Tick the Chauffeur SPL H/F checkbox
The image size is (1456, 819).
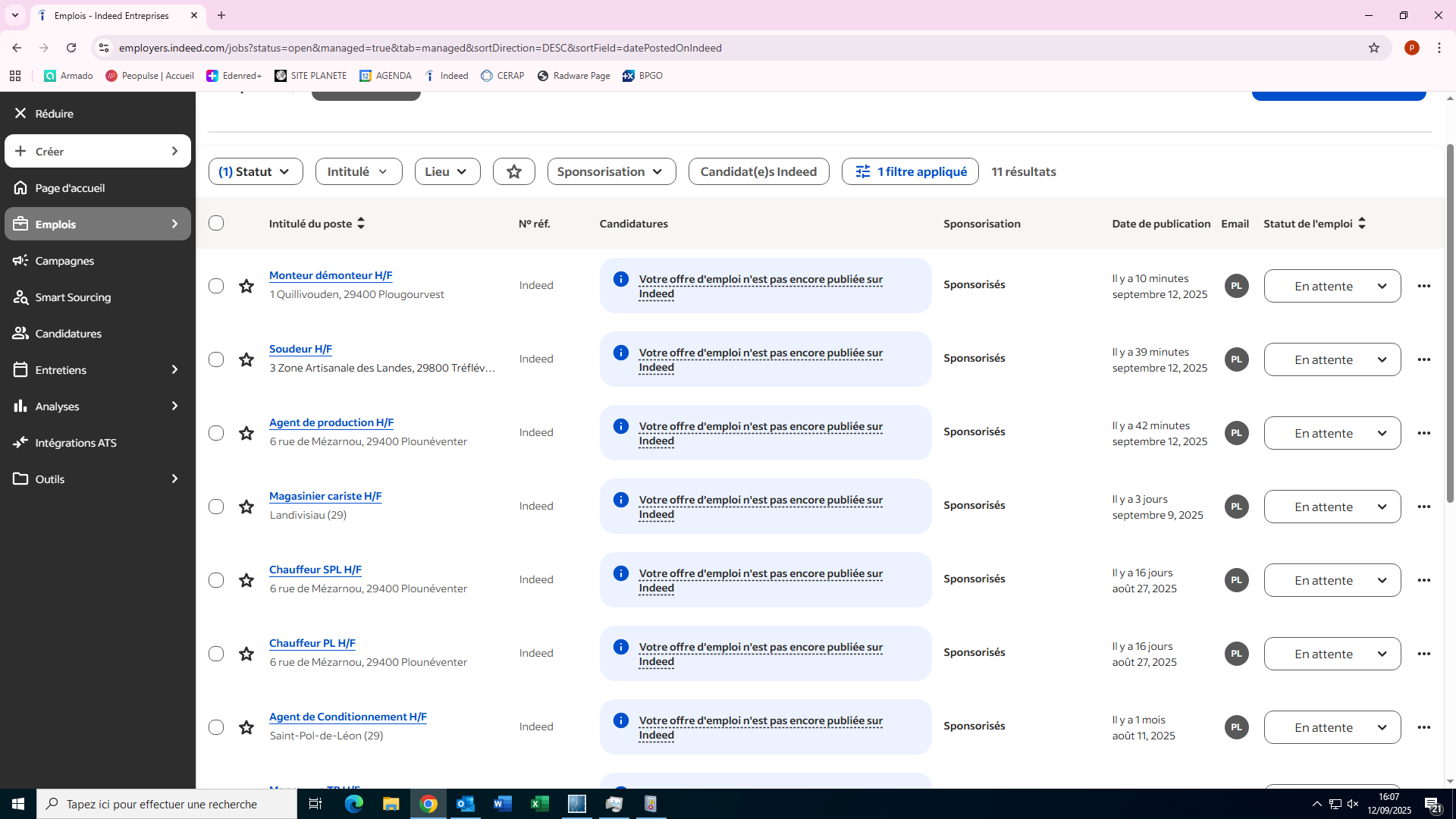coord(216,580)
